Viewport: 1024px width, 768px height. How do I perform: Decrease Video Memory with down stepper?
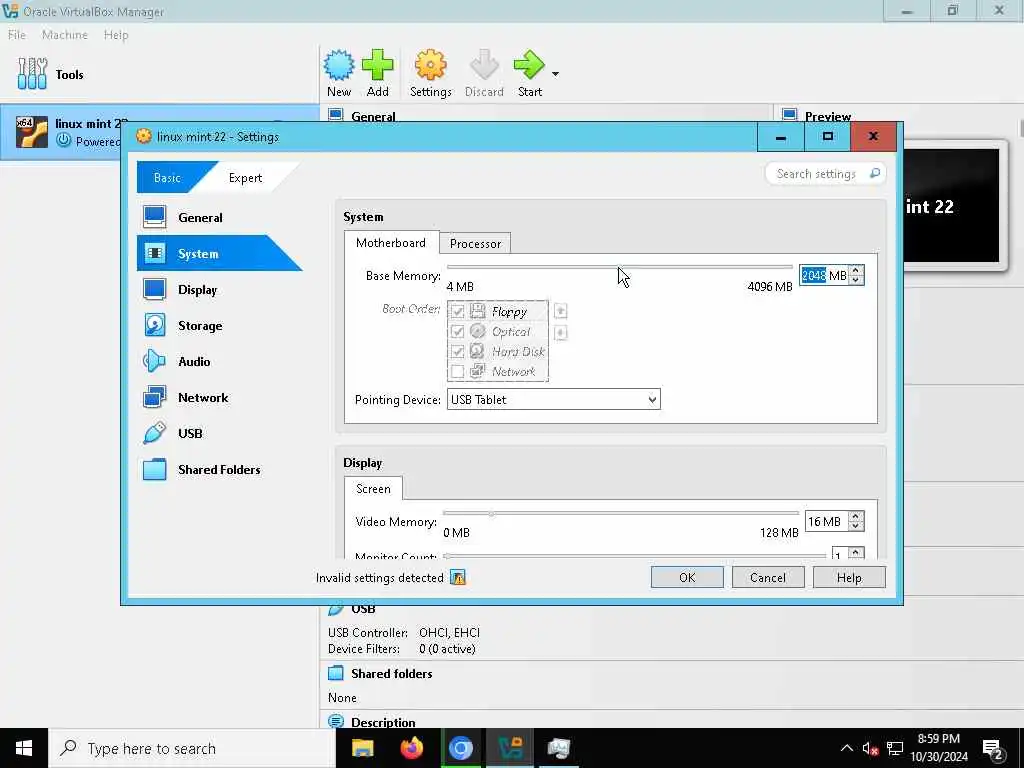[x=856, y=526]
